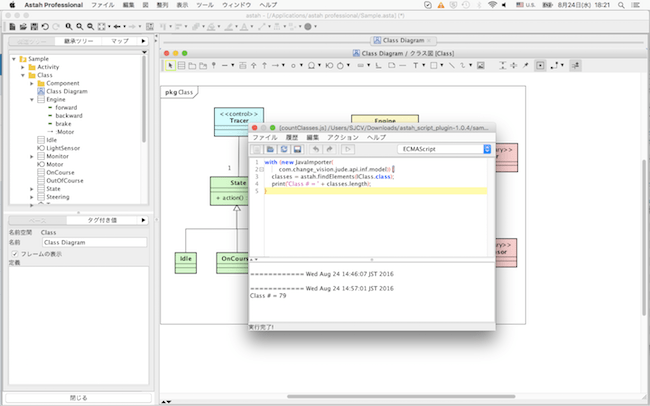
Task: Select the class tool in diagram toolbar
Action: (x=181, y=65)
